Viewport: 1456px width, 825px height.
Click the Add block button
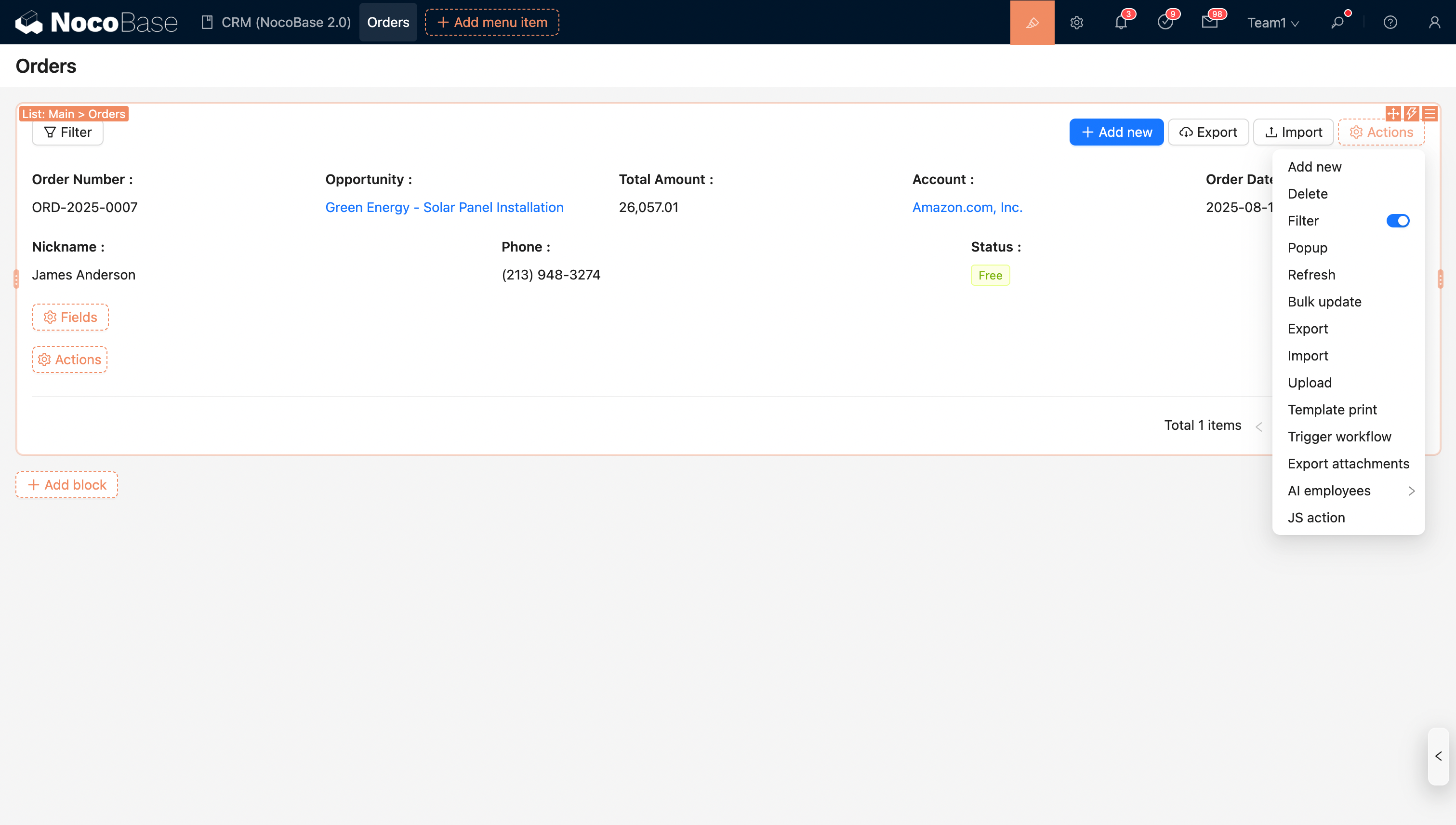coord(67,484)
